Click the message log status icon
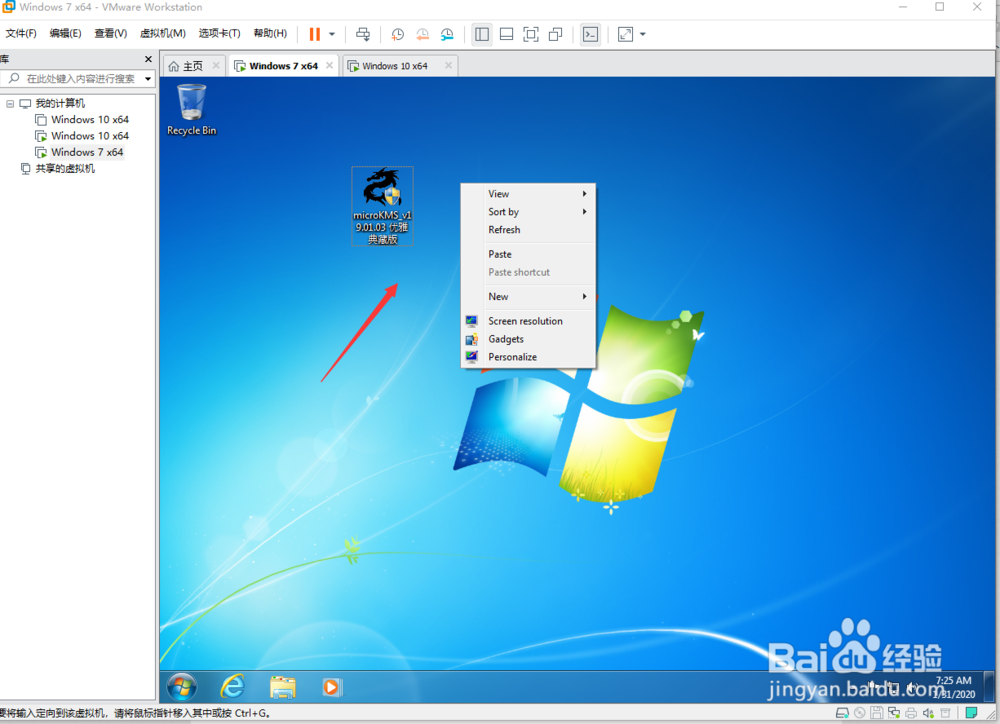This screenshot has width=1000, height=724. point(971,713)
